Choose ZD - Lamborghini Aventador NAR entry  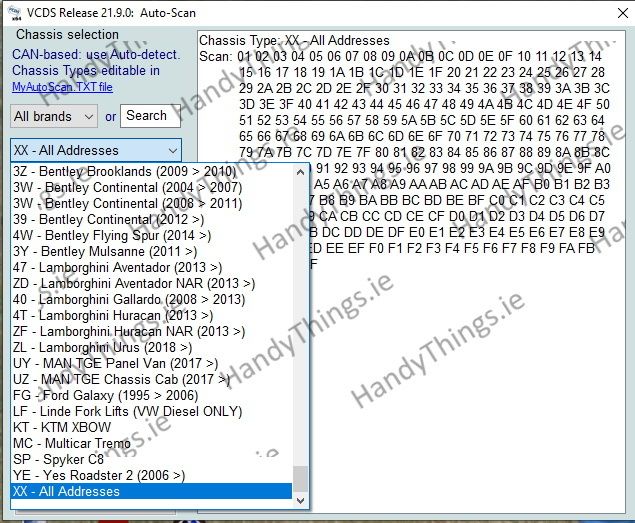click(x=151, y=284)
